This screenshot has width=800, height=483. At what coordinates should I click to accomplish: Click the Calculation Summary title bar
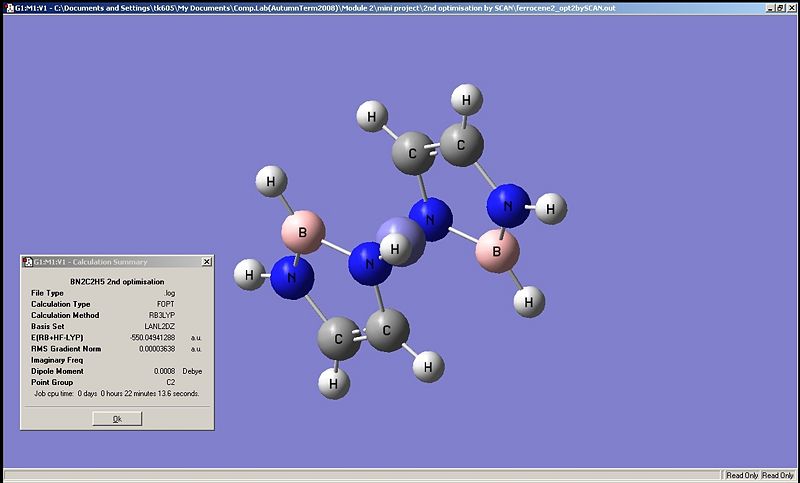click(117, 262)
